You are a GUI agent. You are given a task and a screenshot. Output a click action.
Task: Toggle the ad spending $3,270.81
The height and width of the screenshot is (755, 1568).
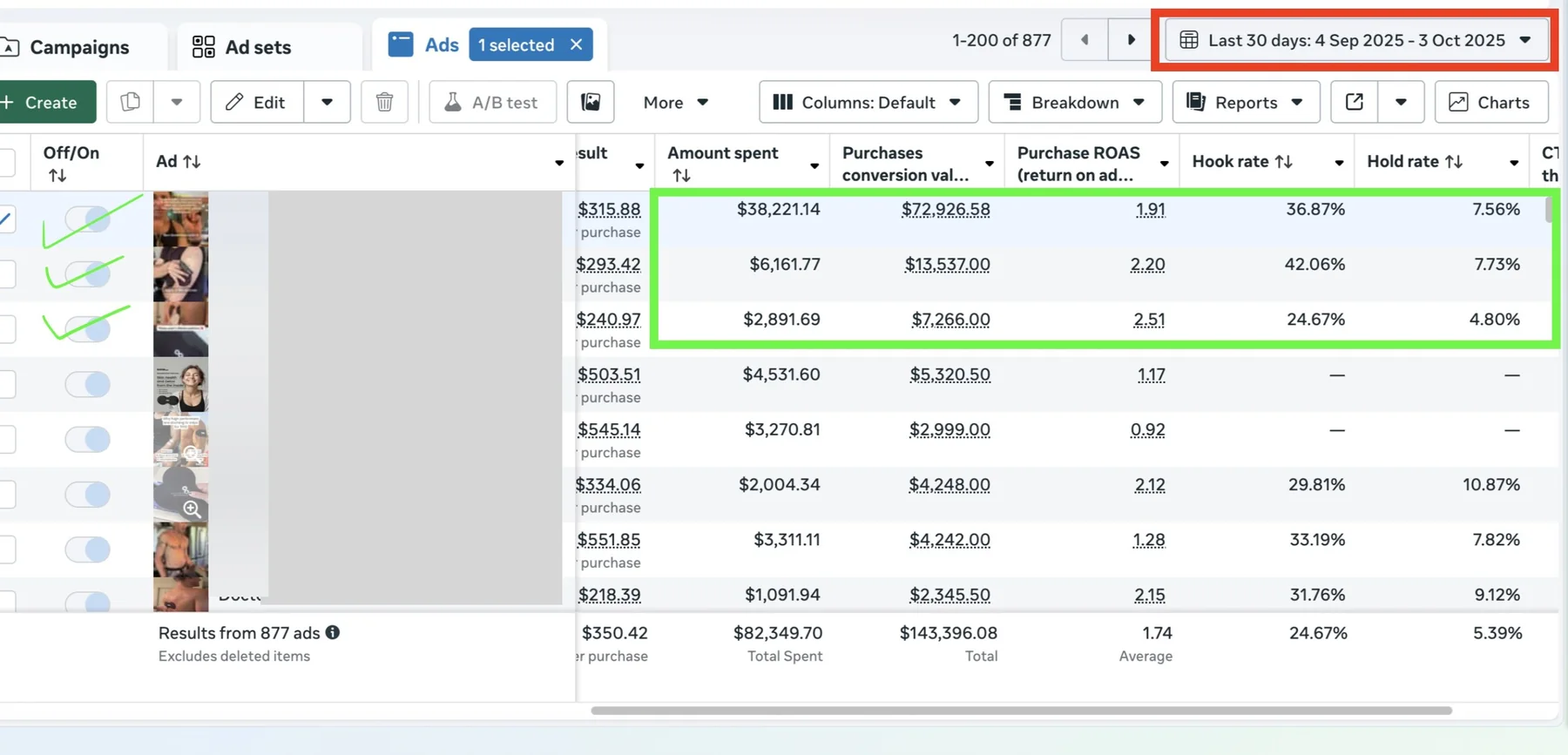(87, 439)
